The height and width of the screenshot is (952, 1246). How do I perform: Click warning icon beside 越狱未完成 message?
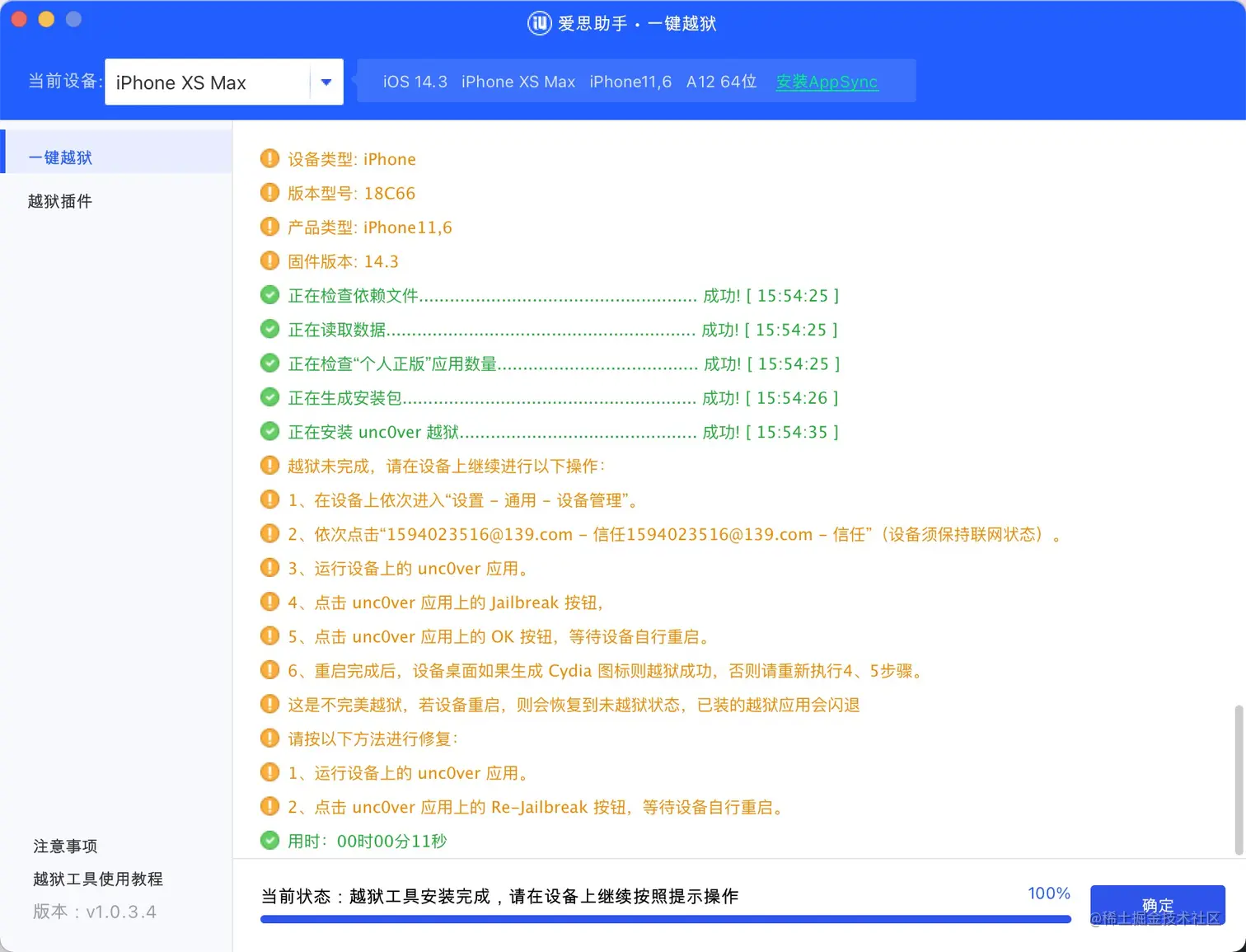coord(269,465)
